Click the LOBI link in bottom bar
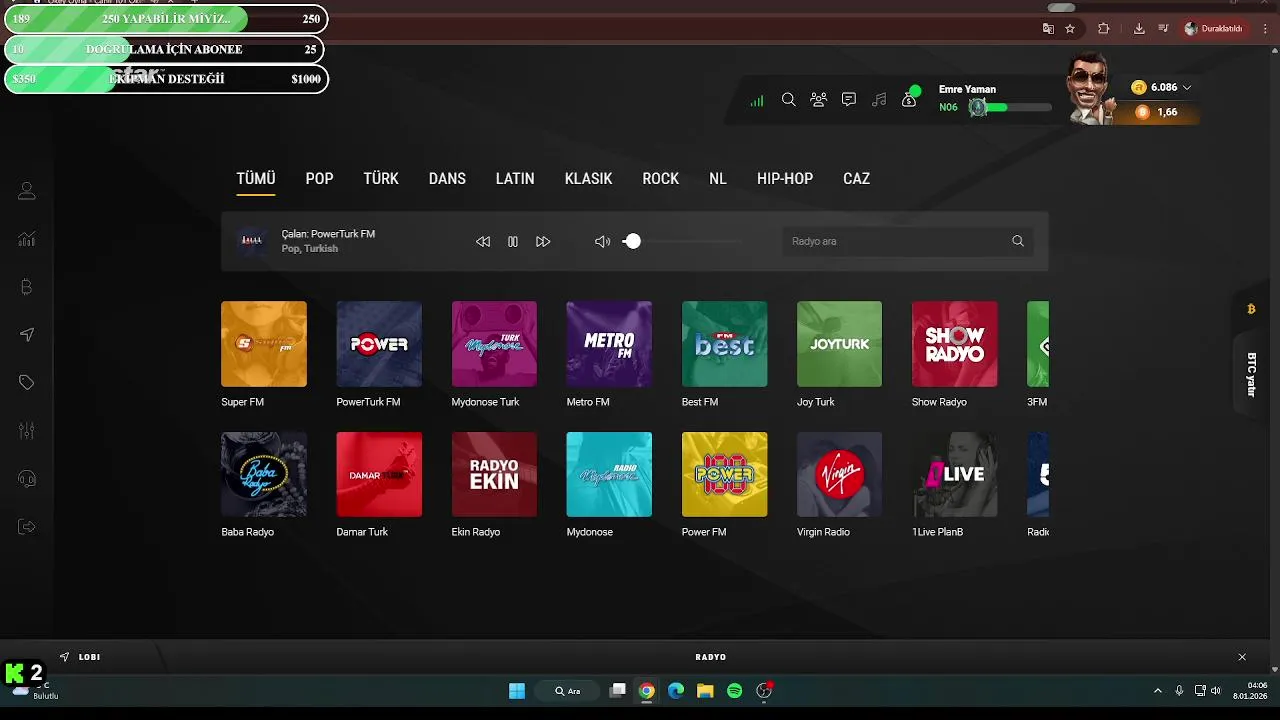Screen dimensions: 1280x720 tap(90, 657)
